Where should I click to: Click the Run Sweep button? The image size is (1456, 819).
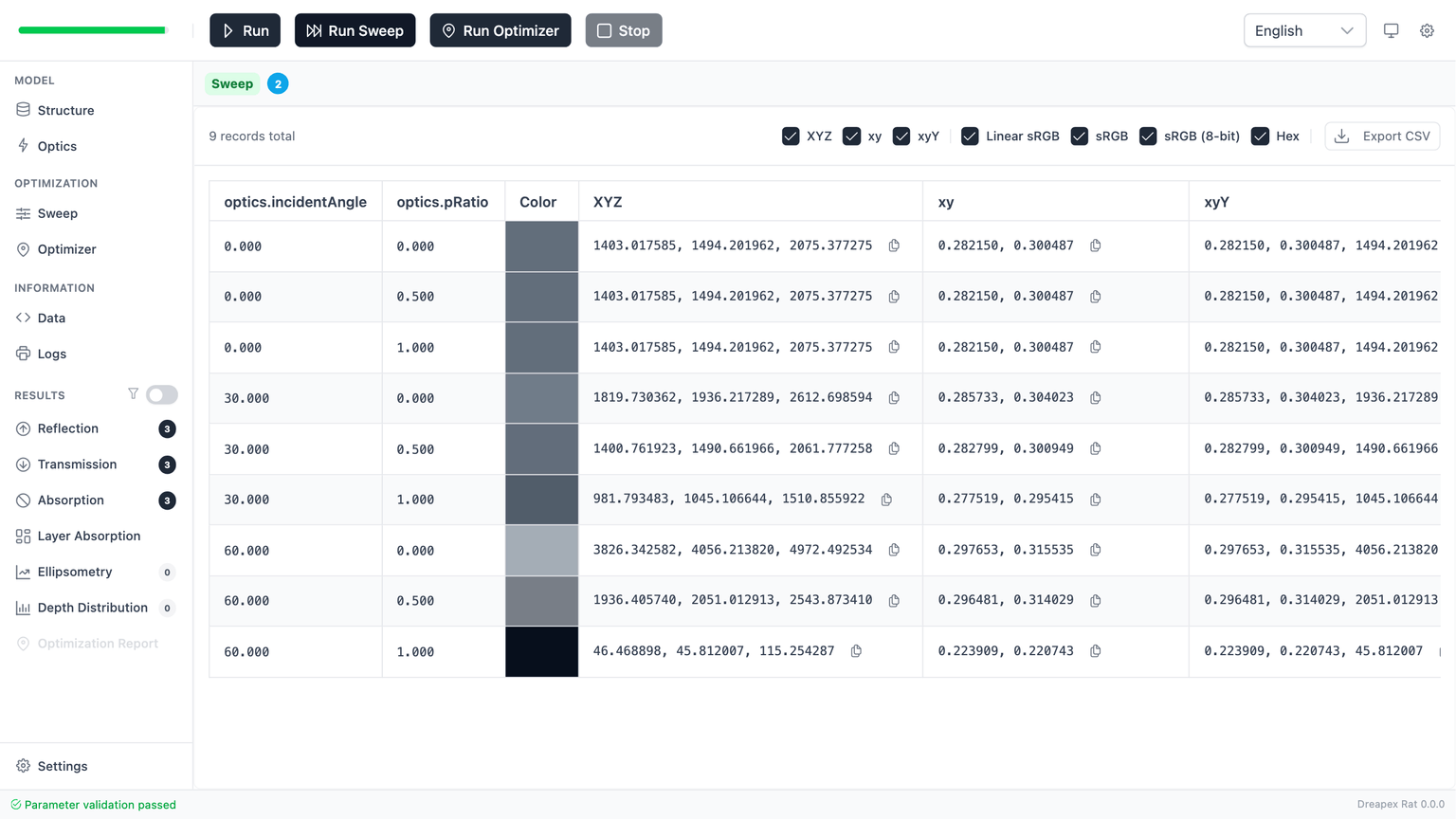(355, 30)
